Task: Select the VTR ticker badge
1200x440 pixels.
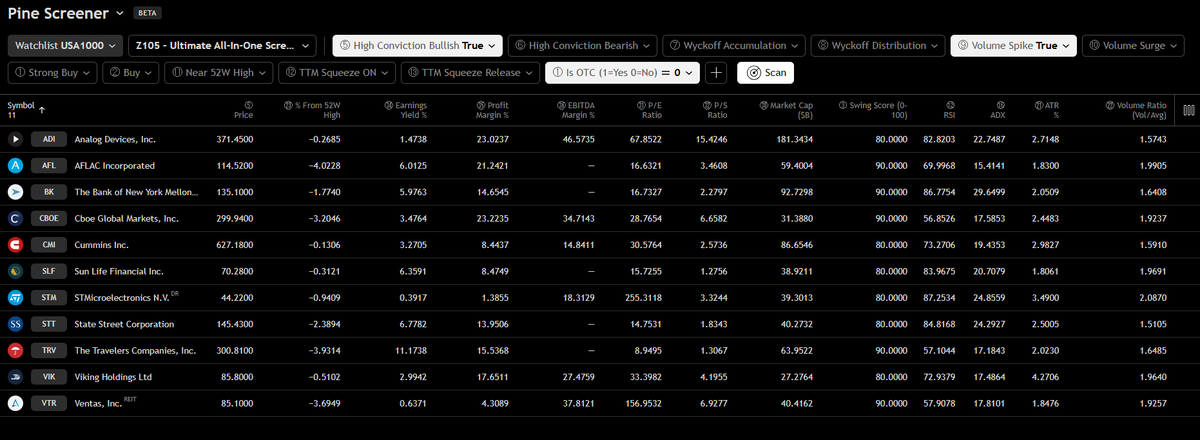Action: [x=49, y=403]
